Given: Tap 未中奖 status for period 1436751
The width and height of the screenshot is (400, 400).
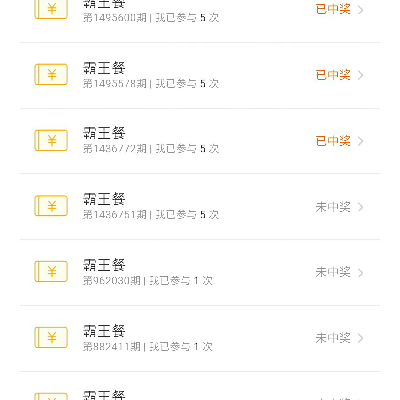Looking at the screenshot, I should 333,207.
